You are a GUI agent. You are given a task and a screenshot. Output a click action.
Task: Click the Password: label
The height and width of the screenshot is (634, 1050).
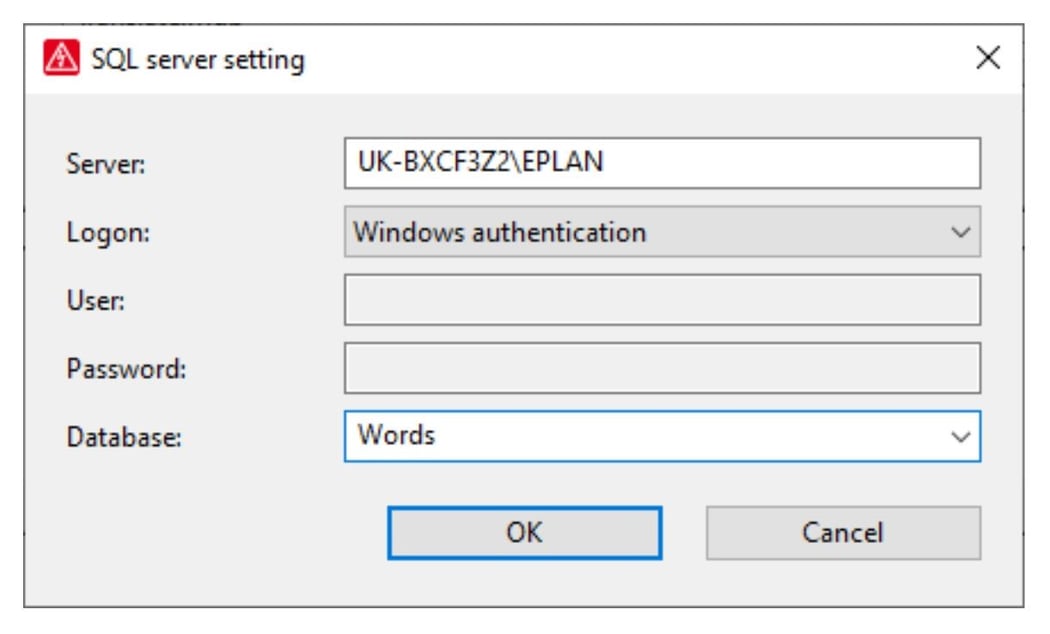click(x=126, y=368)
